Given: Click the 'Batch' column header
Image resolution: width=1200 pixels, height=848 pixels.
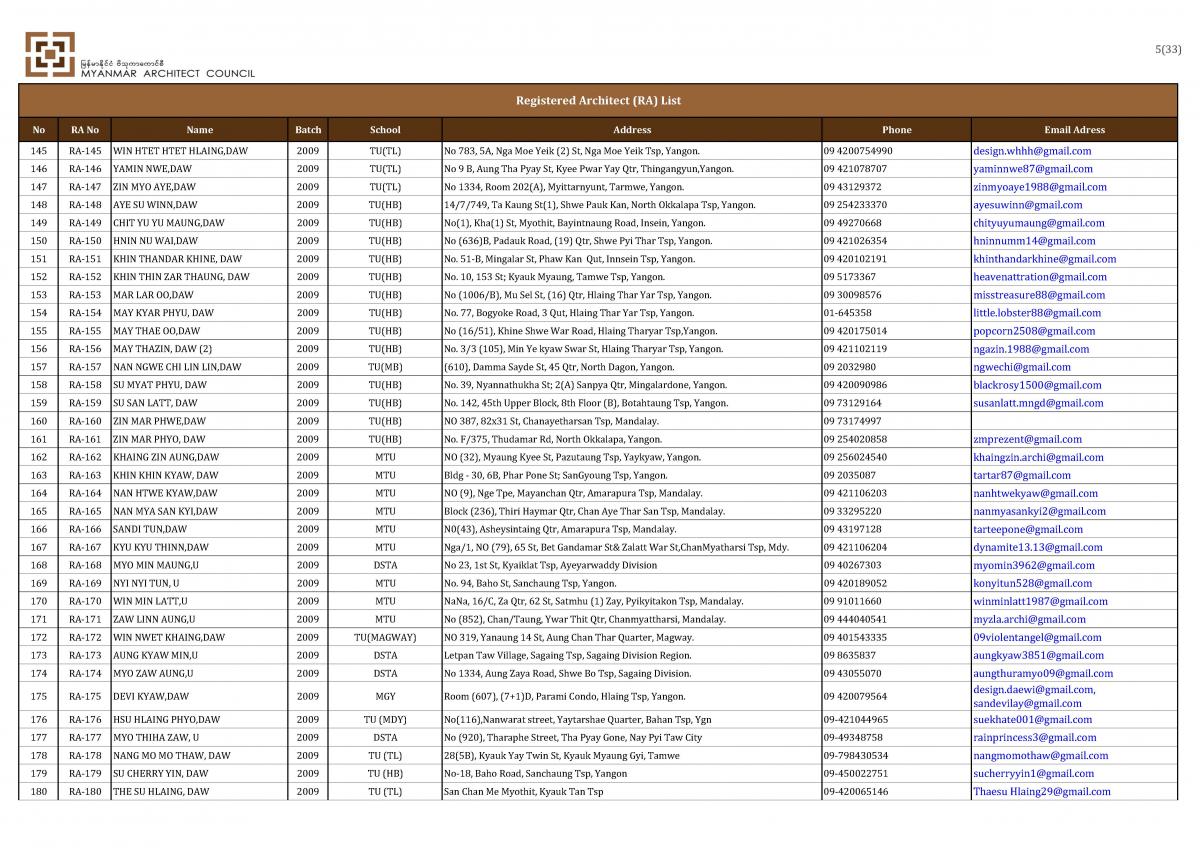Looking at the screenshot, I should click(x=308, y=130).
